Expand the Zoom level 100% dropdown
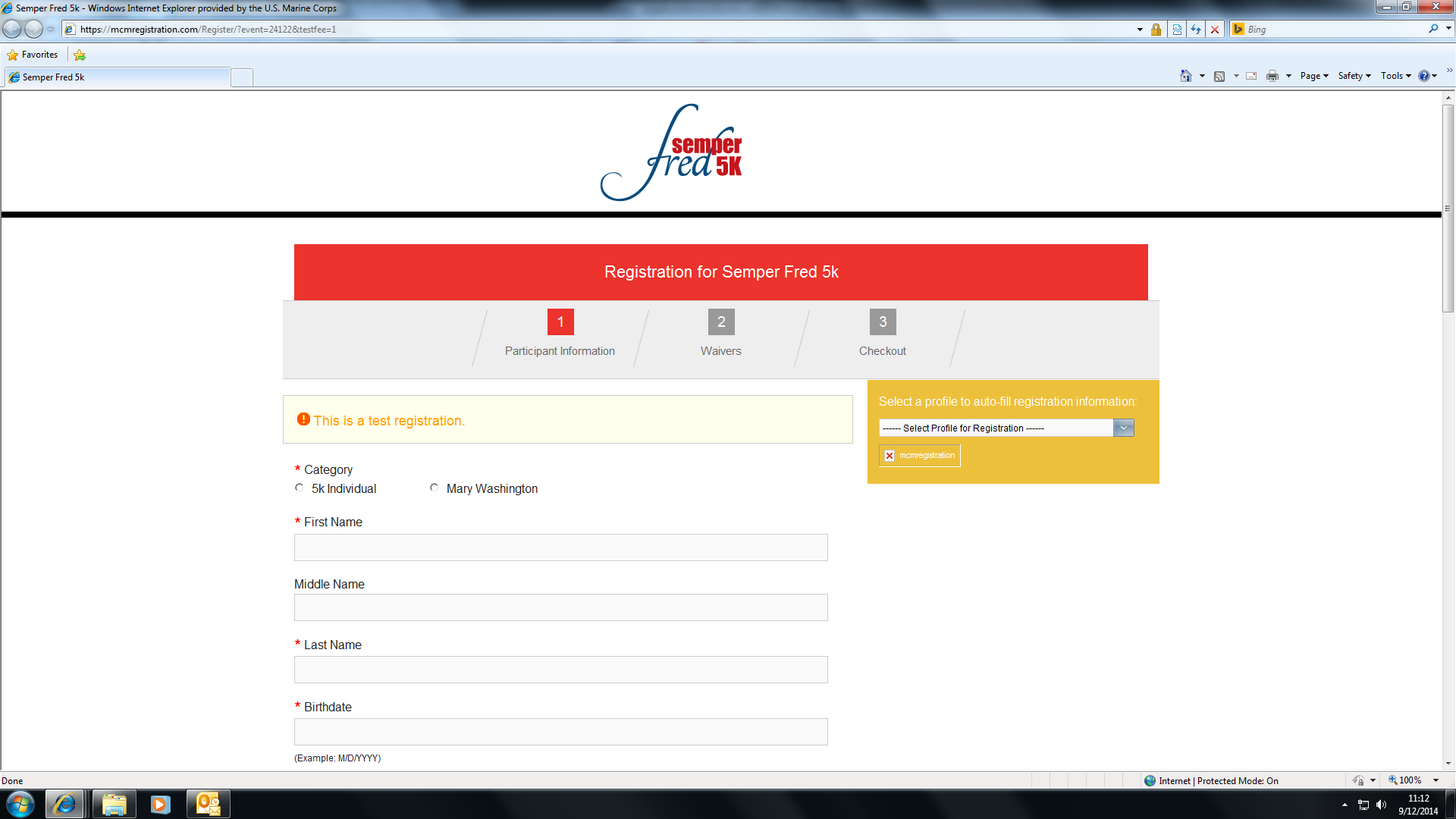 (1436, 780)
